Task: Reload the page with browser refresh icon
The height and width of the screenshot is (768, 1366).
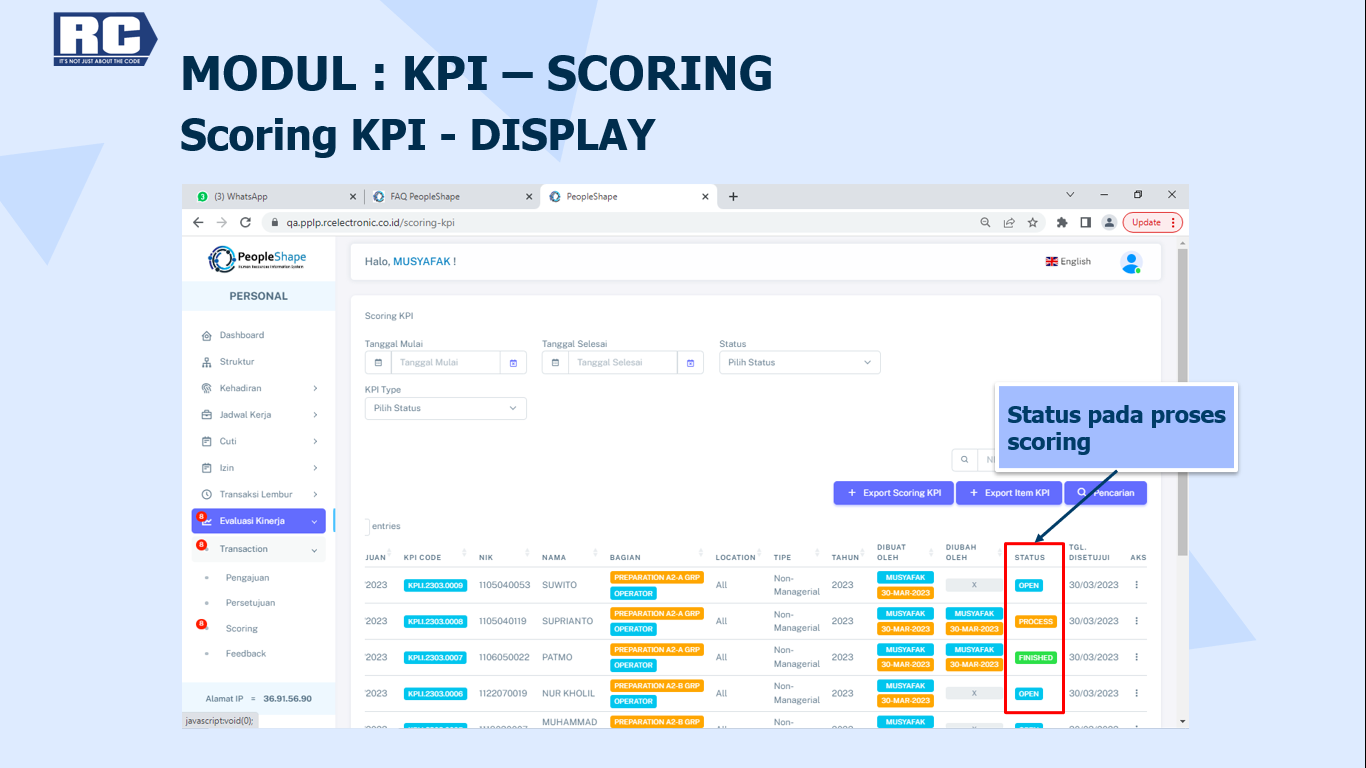Action: click(x=245, y=223)
